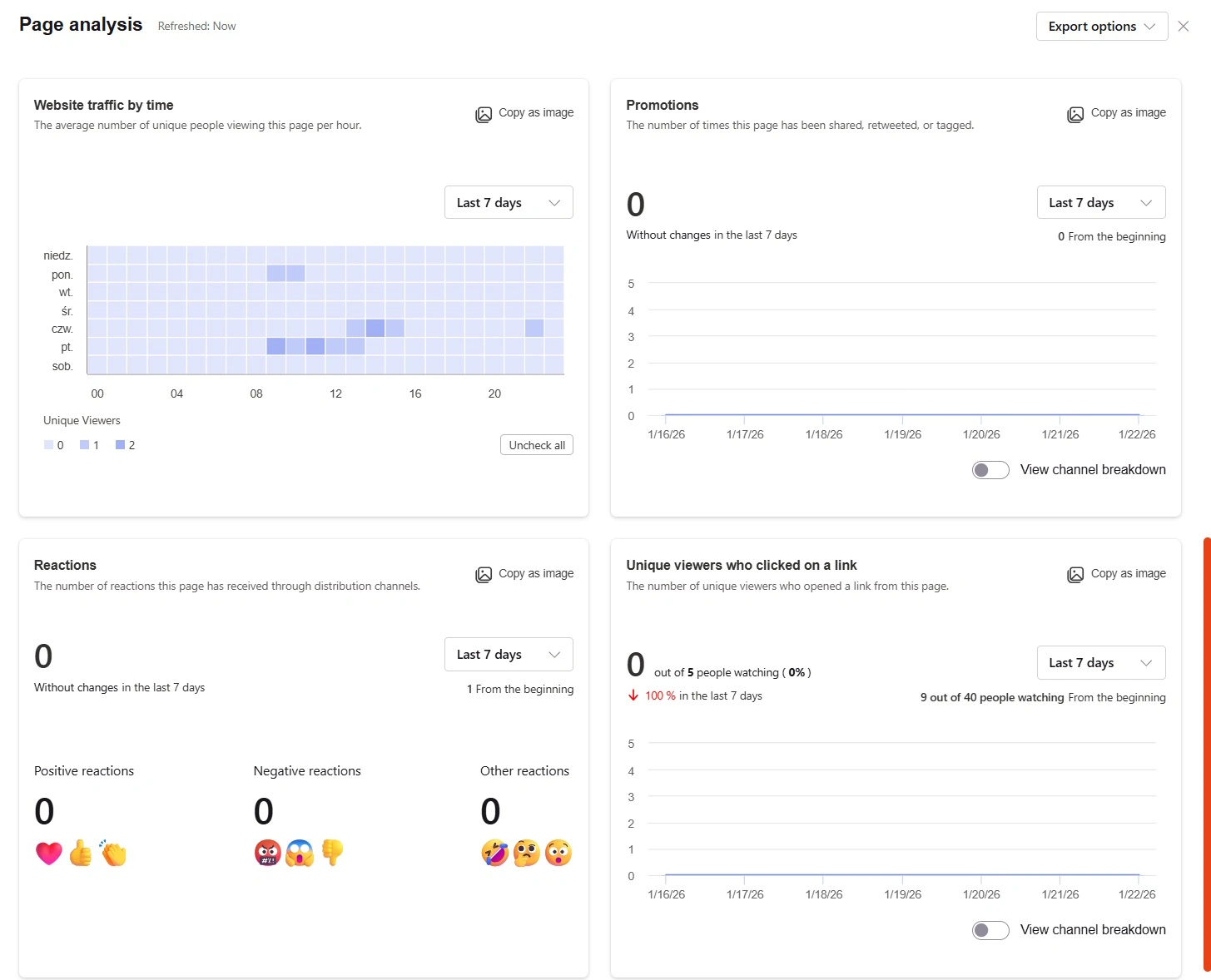
Task: Click the thumbs down reaction emoji
Action: [332, 853]
